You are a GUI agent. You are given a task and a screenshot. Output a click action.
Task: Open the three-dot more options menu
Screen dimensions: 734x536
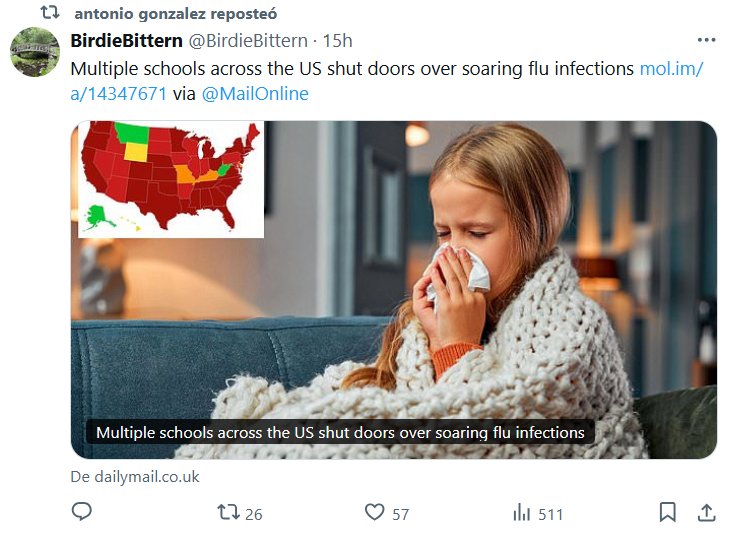pos(706,41)
